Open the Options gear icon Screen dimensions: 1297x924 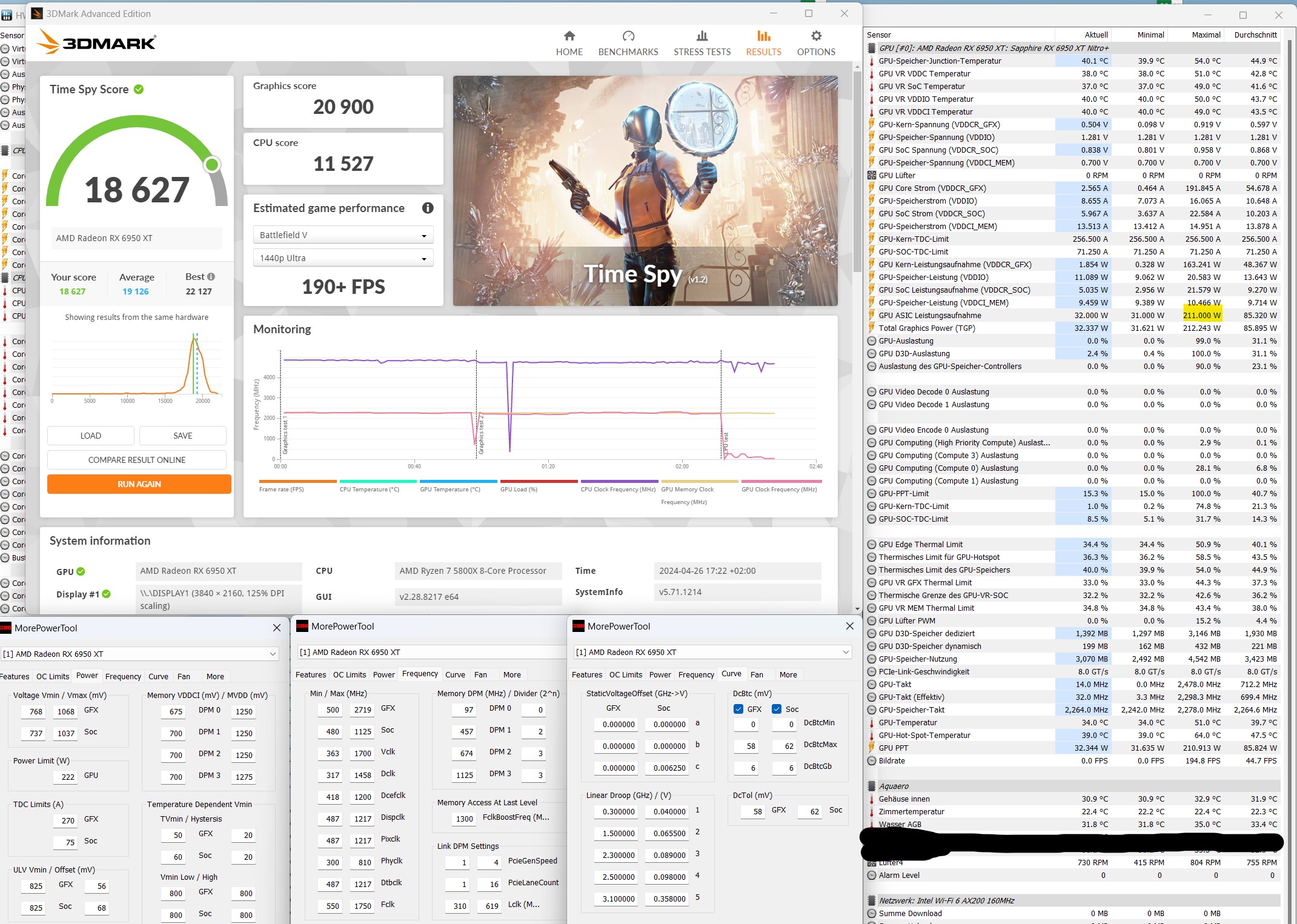click(x=816, y=36)
